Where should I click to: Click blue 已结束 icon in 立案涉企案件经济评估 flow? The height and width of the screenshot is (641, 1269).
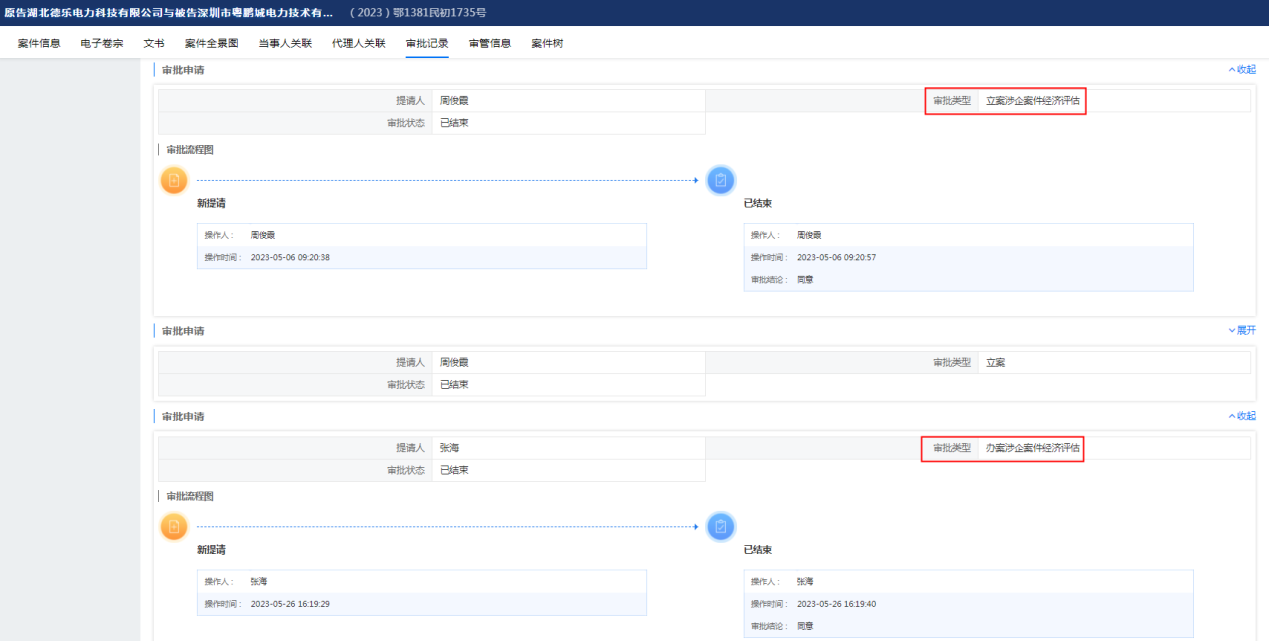[720, 180]
